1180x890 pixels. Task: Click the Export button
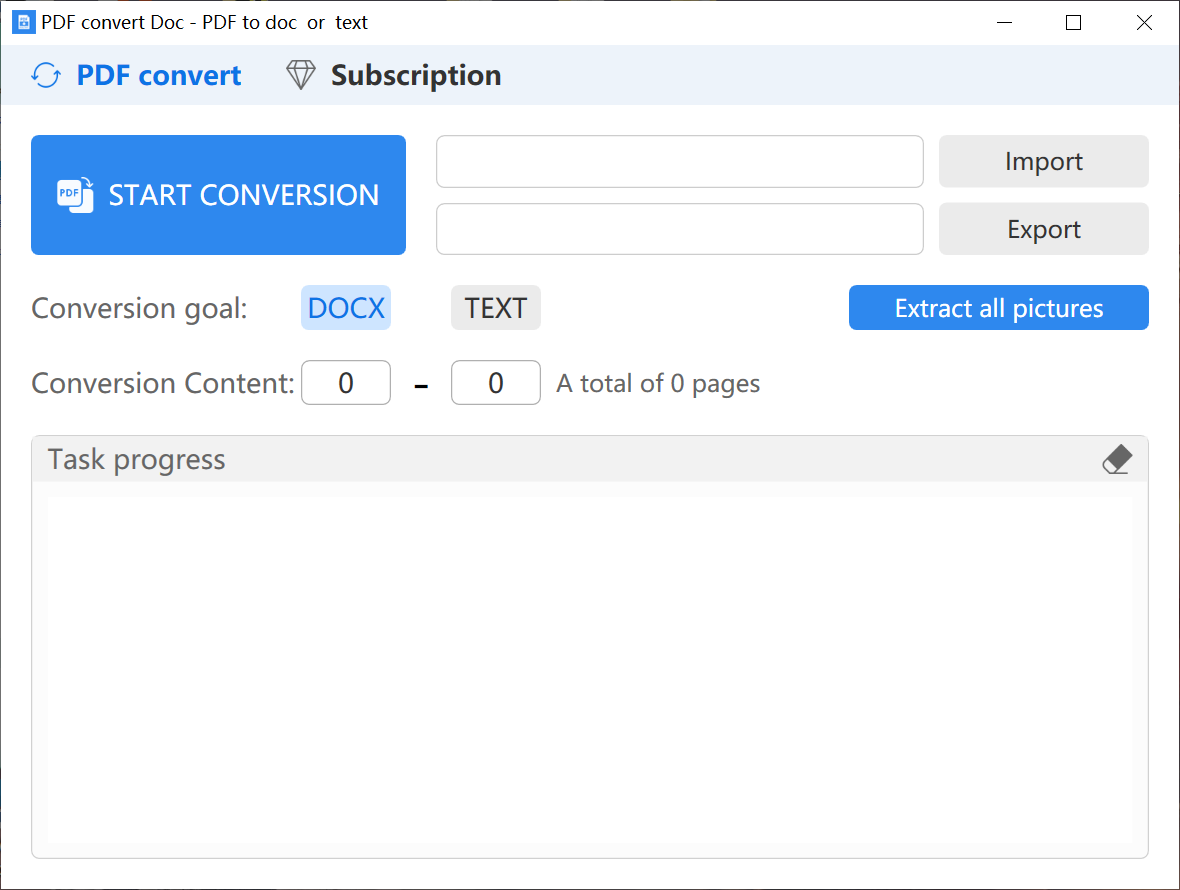click(1043, 230)
